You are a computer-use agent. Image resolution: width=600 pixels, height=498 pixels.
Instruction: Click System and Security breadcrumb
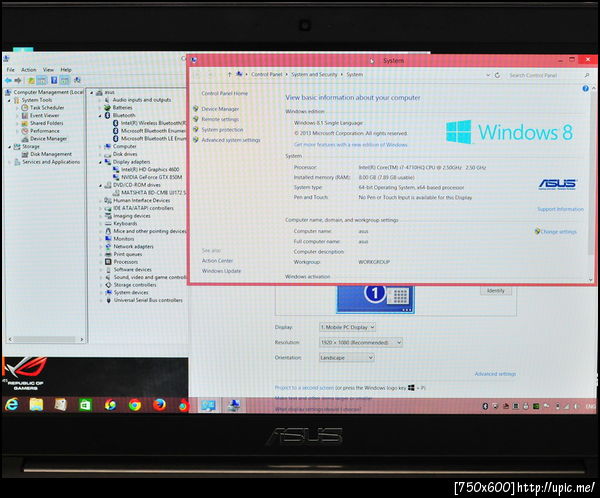coord(314,75)
